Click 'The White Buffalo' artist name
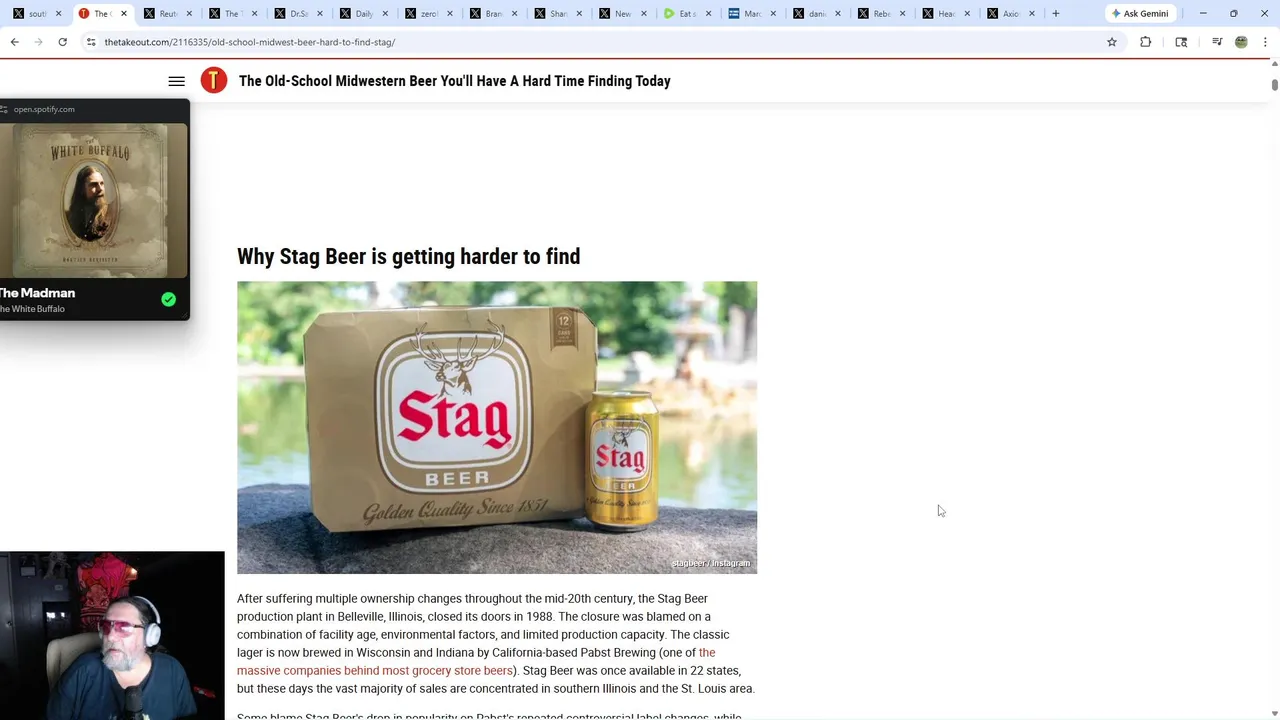 pos(32,309)
